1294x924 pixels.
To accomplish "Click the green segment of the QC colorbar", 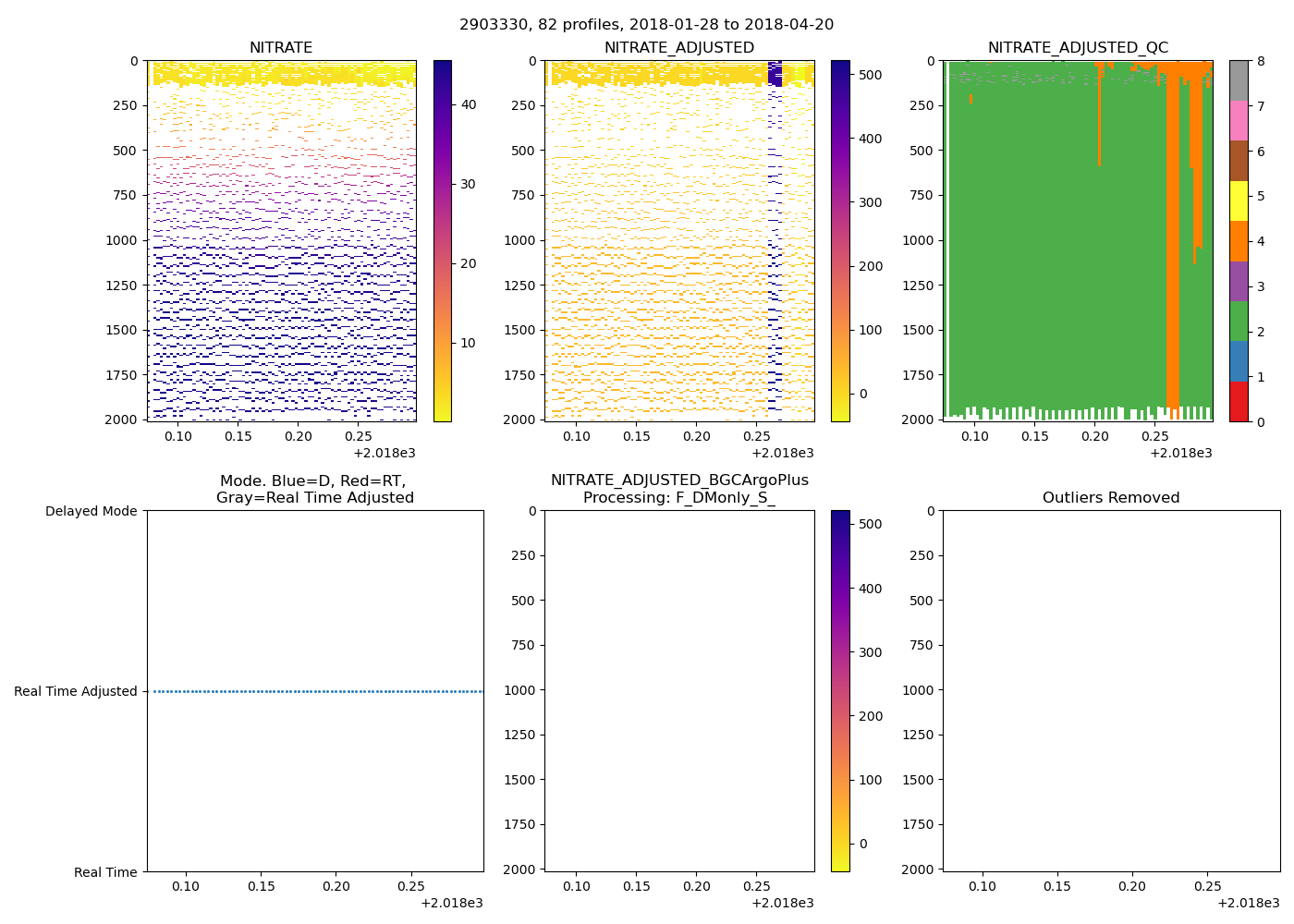I will click(1239, 321).
